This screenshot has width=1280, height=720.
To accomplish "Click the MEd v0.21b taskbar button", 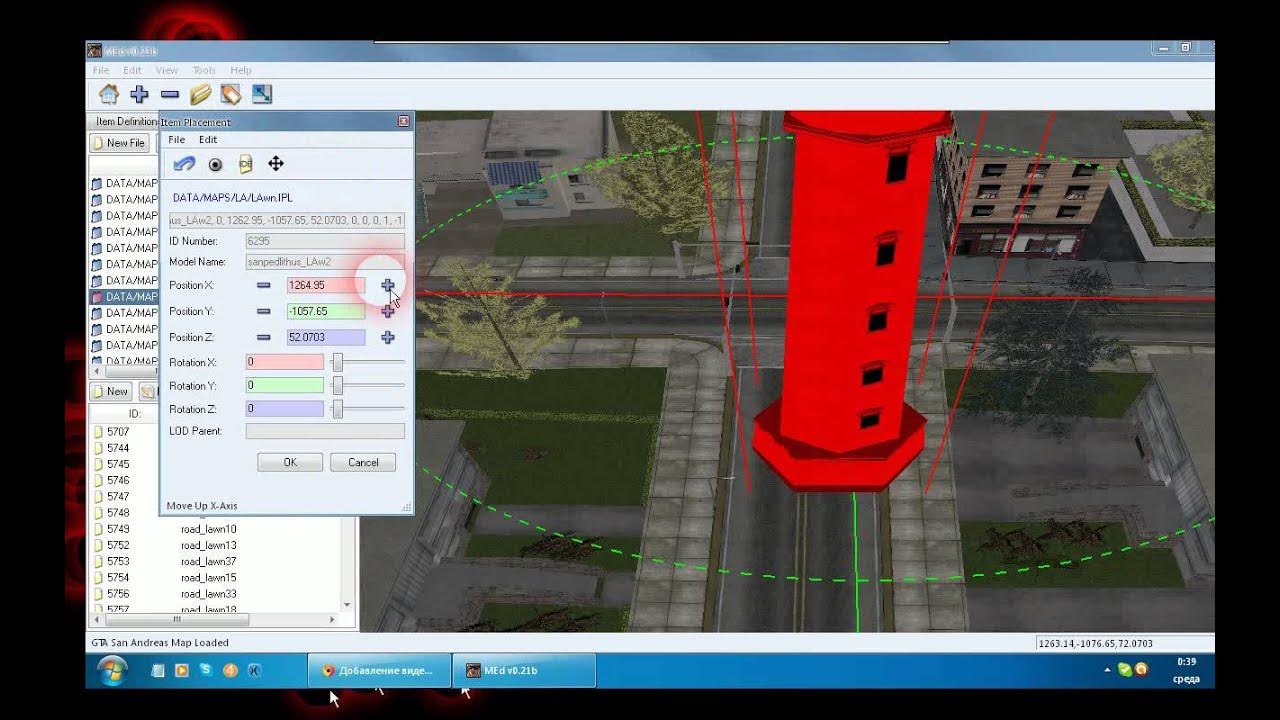I will (524, 670).
